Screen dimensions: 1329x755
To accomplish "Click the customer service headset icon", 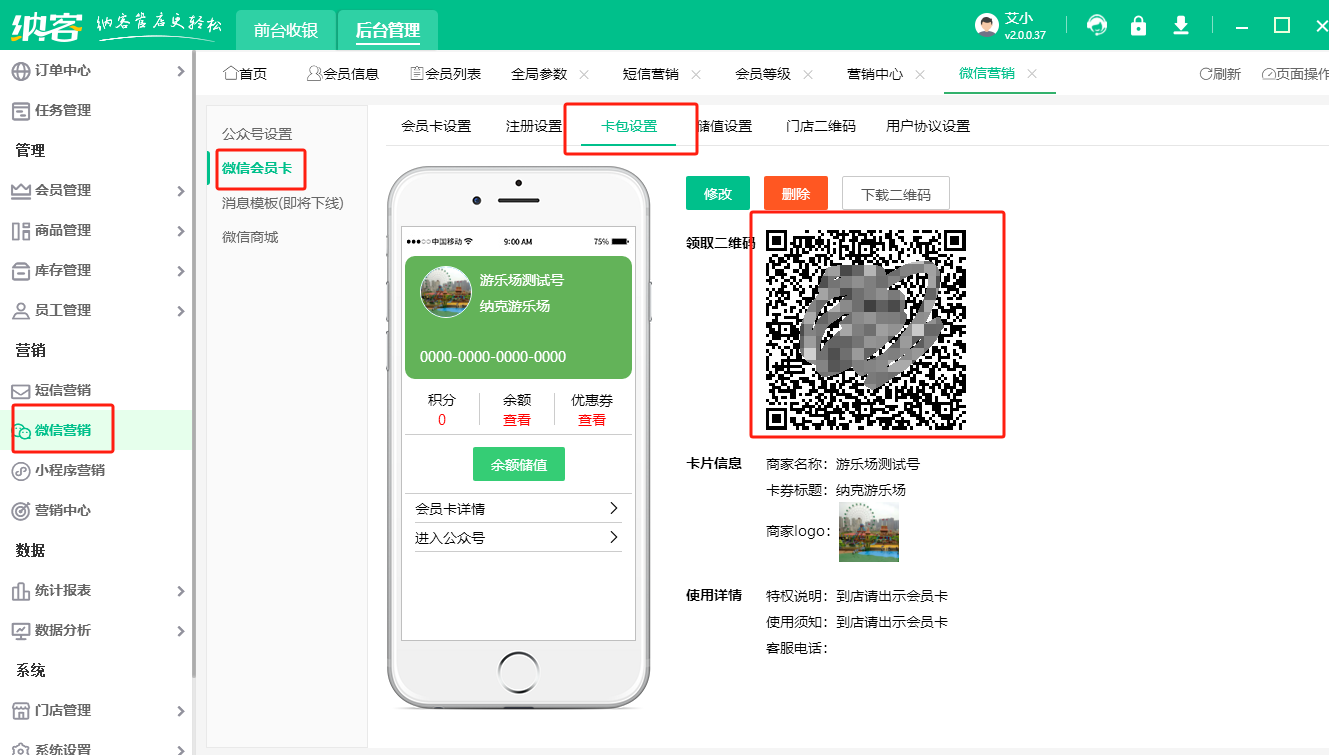I will click(1097, 25).
